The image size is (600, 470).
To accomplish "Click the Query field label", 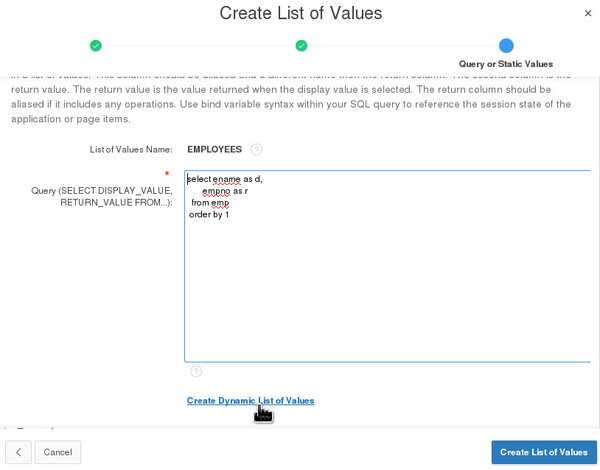I will (x=101, y=196).
